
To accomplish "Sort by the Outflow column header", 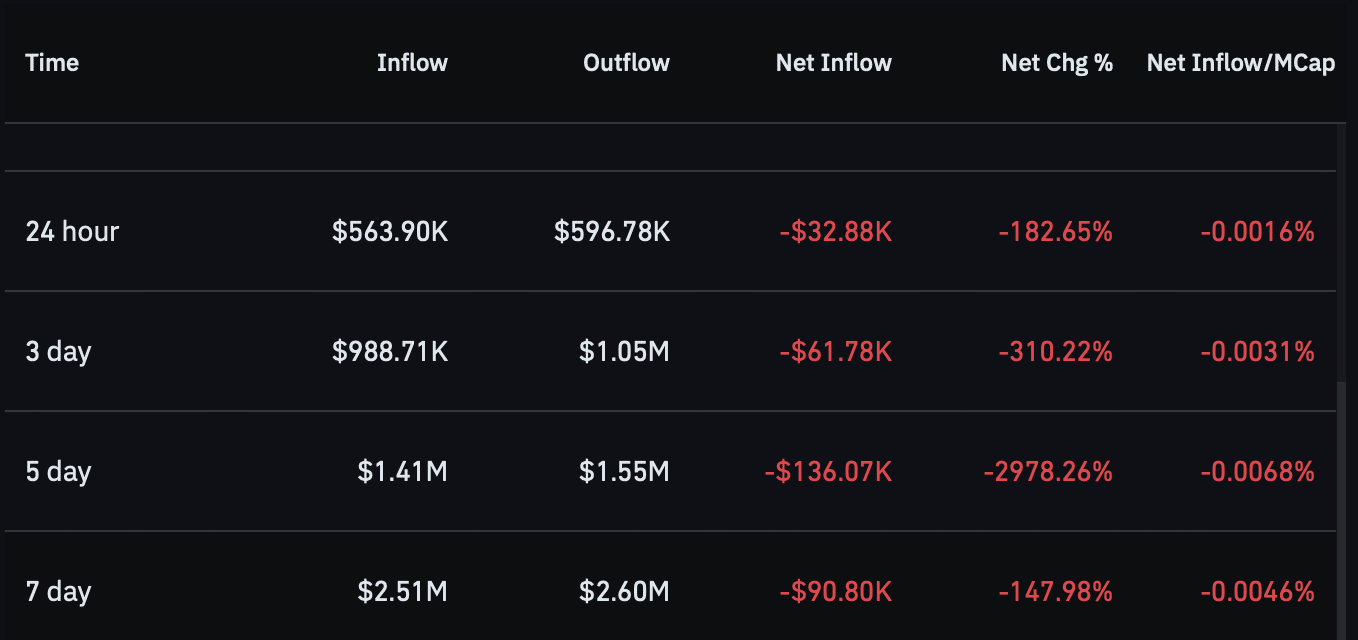I will [626, 63].
